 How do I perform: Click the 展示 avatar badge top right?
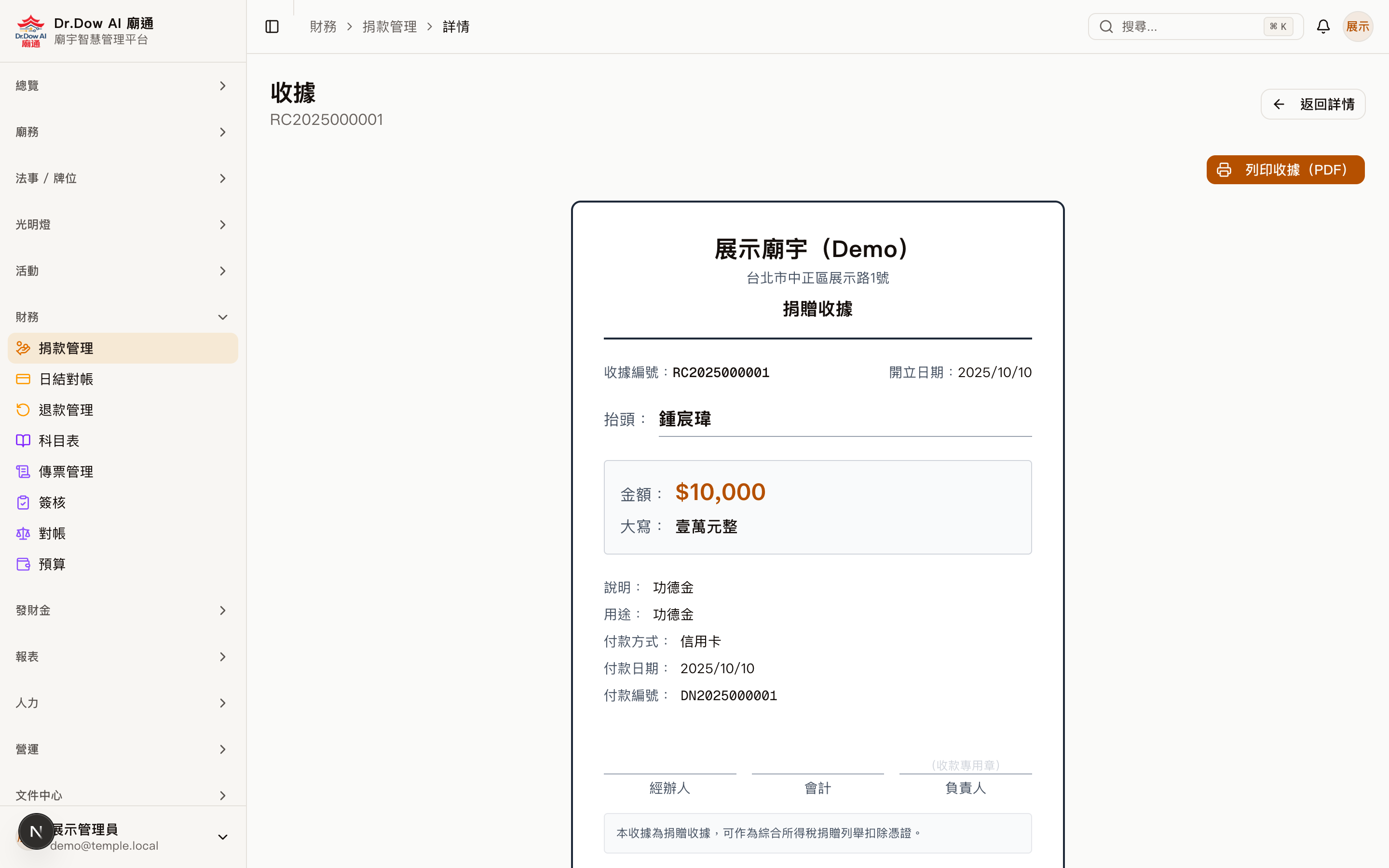[1358, 27]
